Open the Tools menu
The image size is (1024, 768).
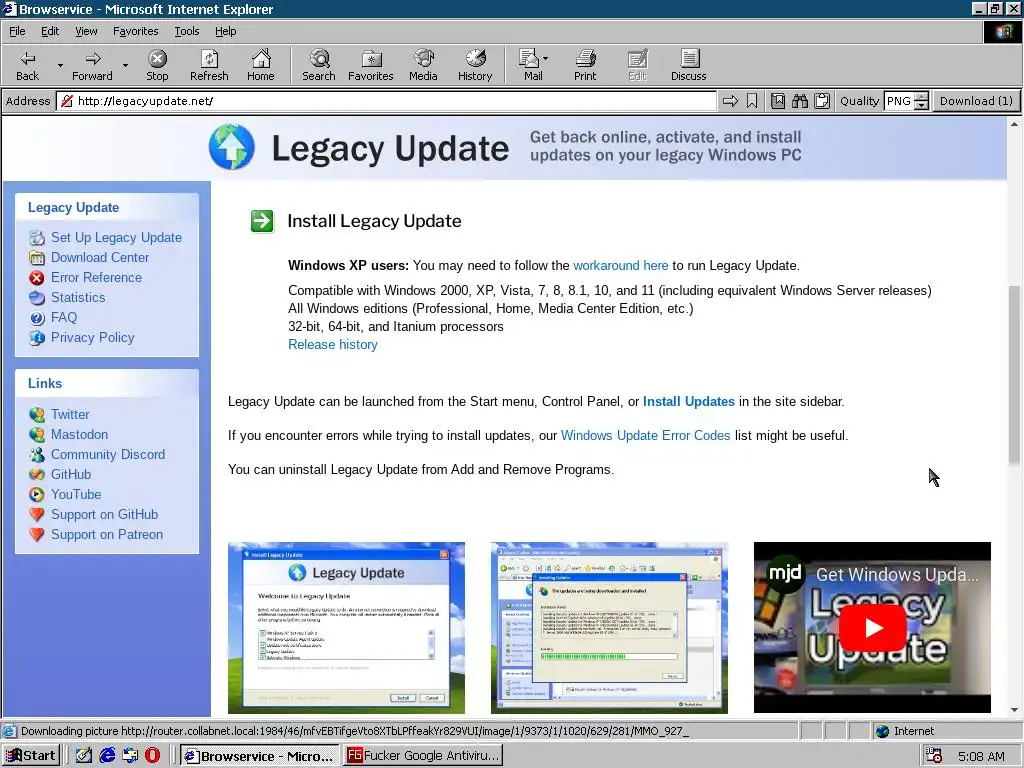186,31
